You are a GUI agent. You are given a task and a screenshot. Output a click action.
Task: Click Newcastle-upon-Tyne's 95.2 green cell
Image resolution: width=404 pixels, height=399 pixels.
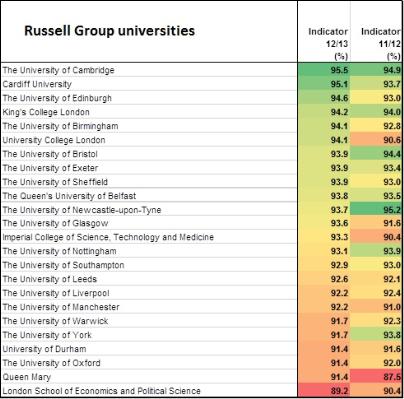376,210
